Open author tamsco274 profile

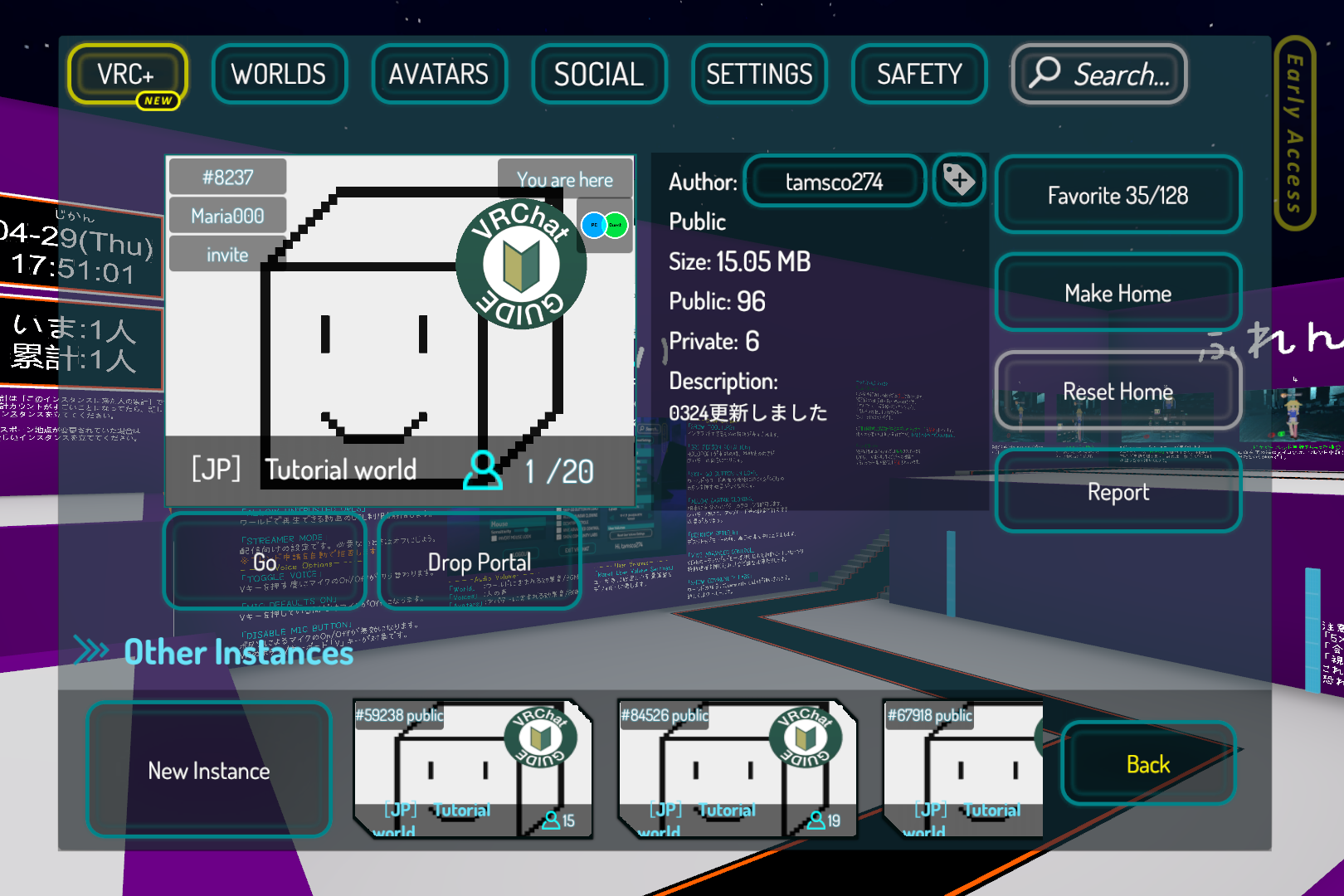835,182
